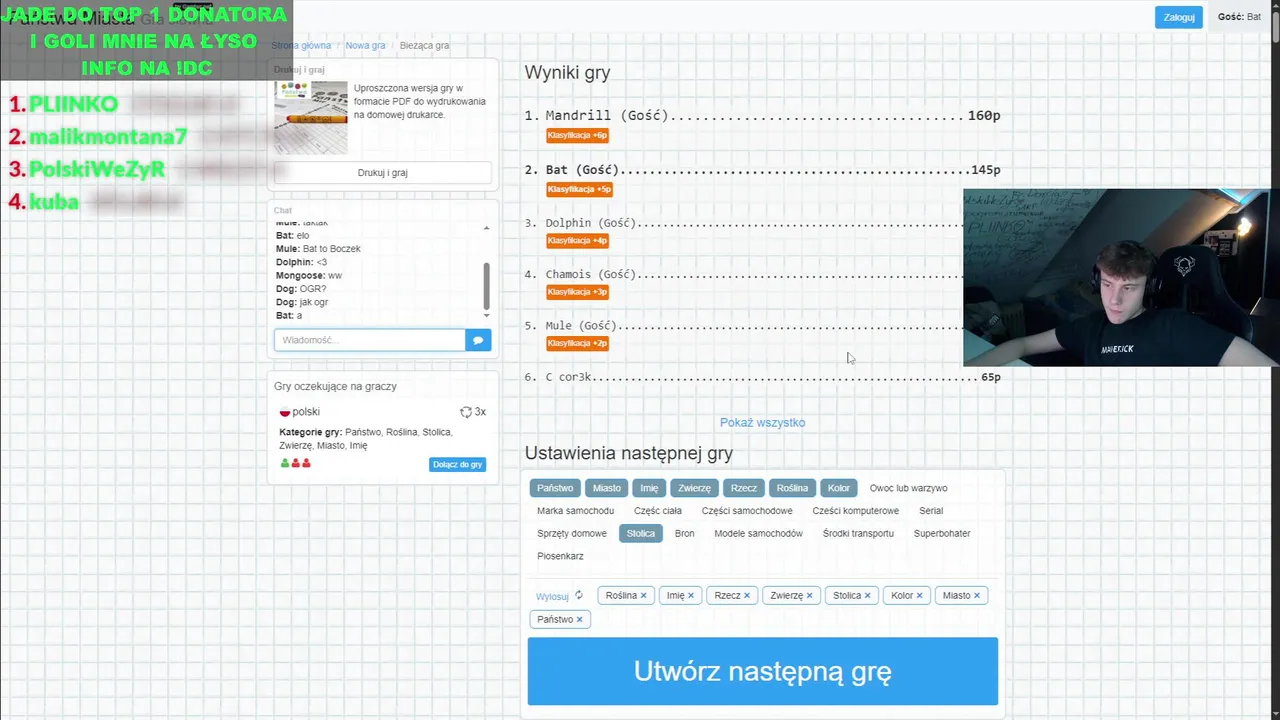Open Strona główna breadcrumb
This screenshot has width=1280, height=720.
pyautogui.click(x=301, y=45)
